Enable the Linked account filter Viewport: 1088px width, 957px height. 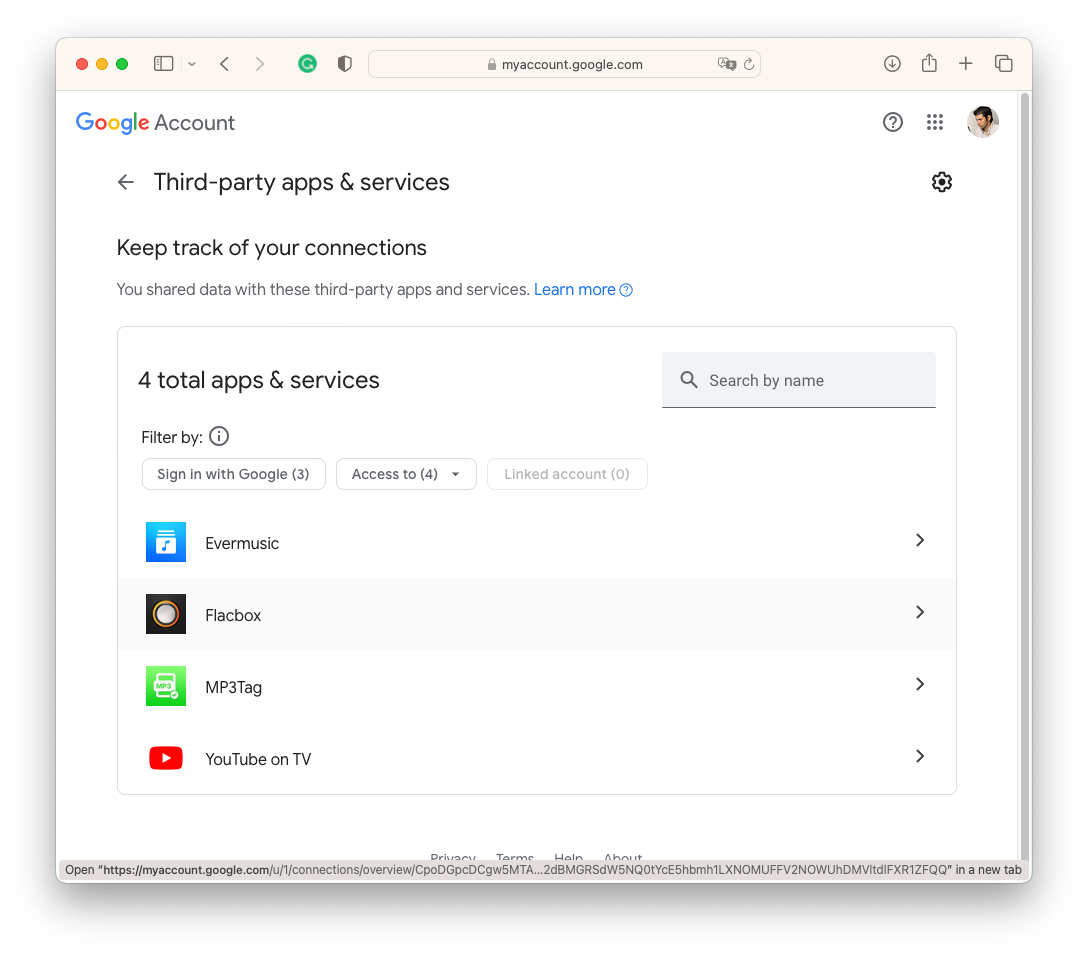point(567,474)
